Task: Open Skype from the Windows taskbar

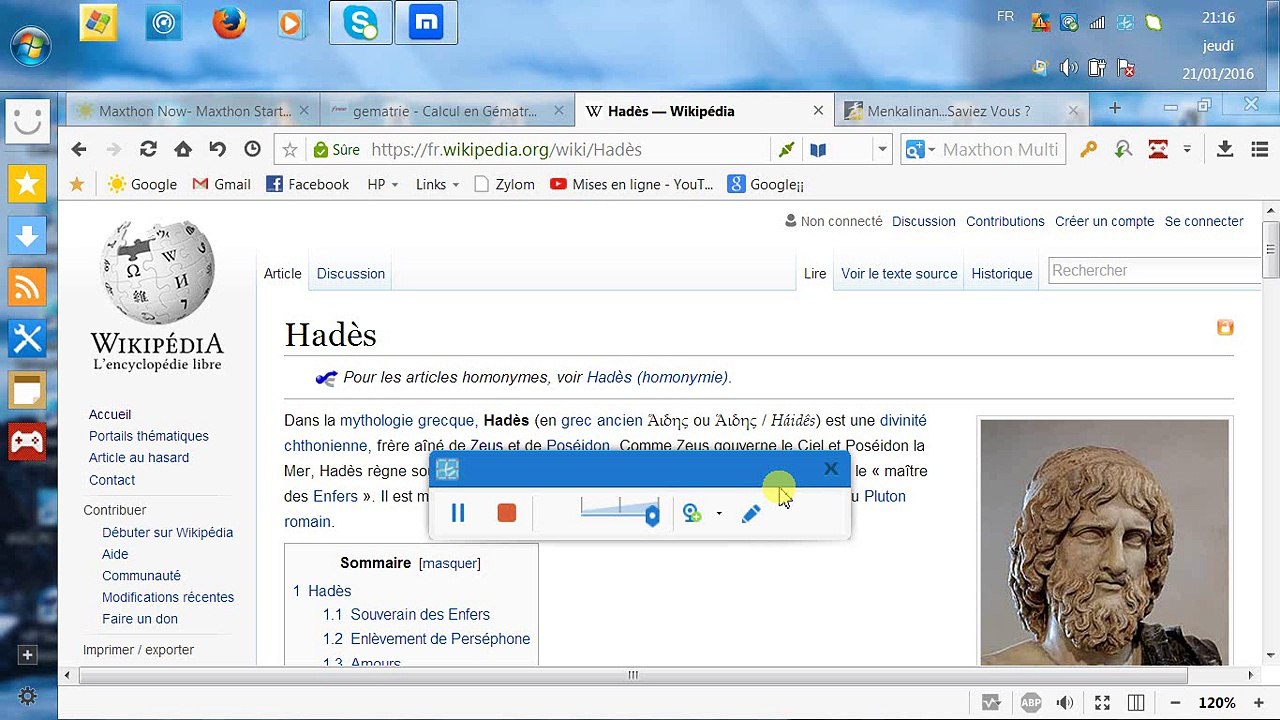Action: point(361,24)
